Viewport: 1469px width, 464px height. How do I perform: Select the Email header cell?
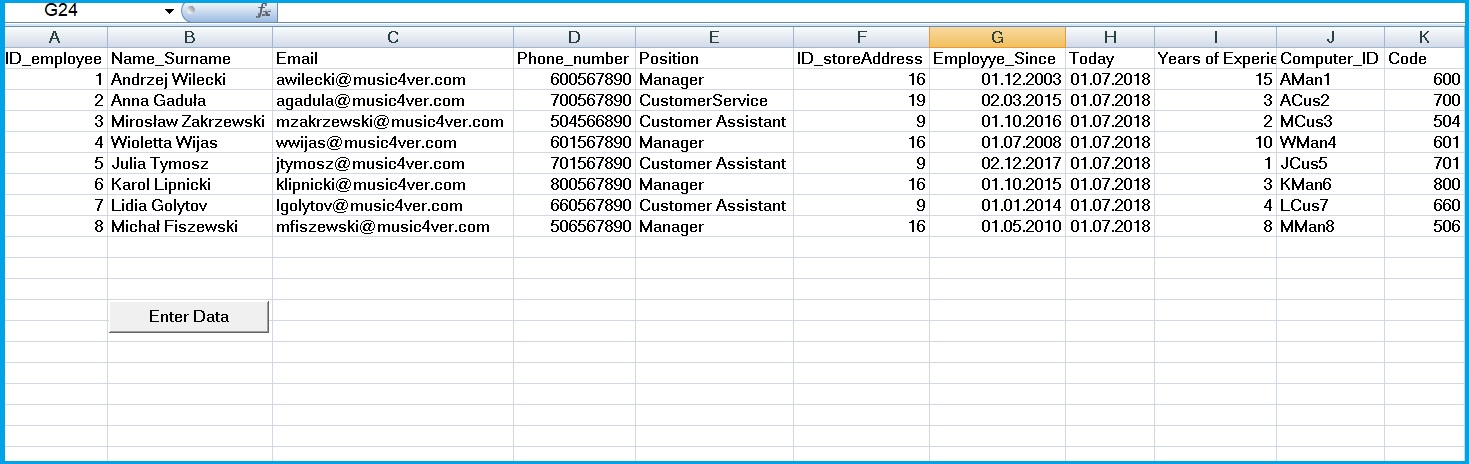click(x=392, y=58)
